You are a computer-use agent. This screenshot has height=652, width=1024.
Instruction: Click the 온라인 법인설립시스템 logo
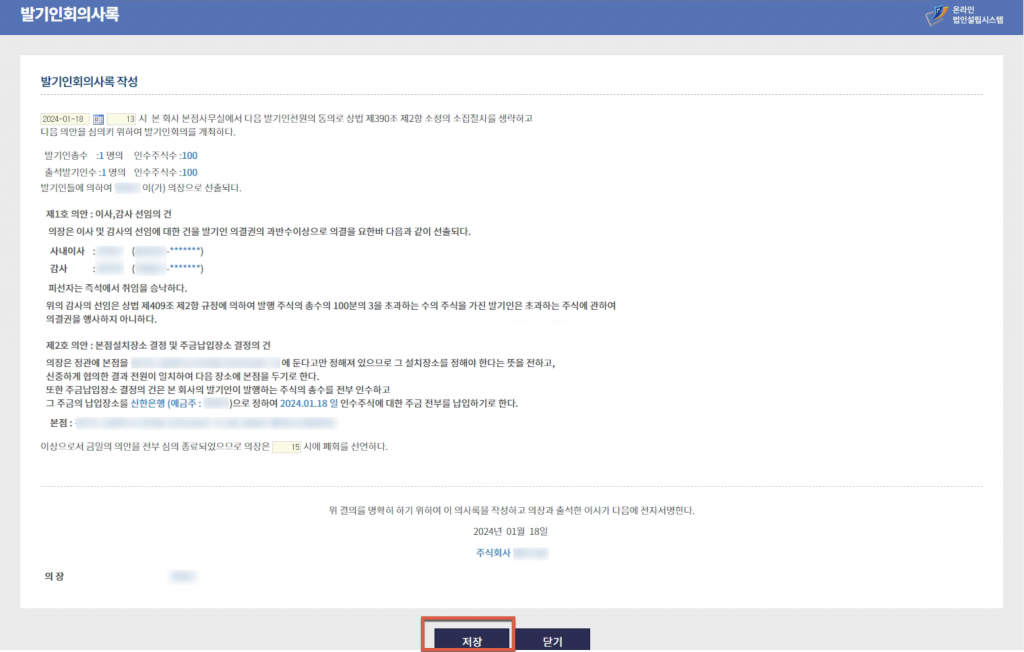click(964, 16)
